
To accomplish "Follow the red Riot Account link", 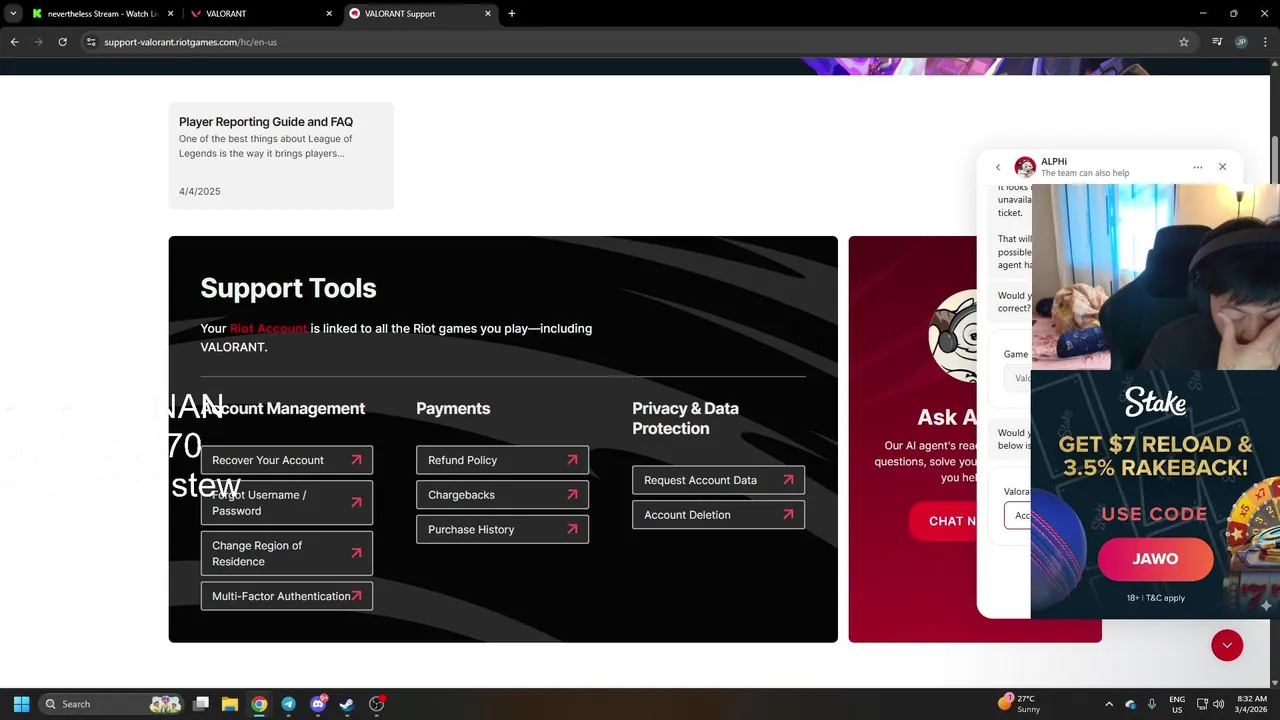I will 268,328.
